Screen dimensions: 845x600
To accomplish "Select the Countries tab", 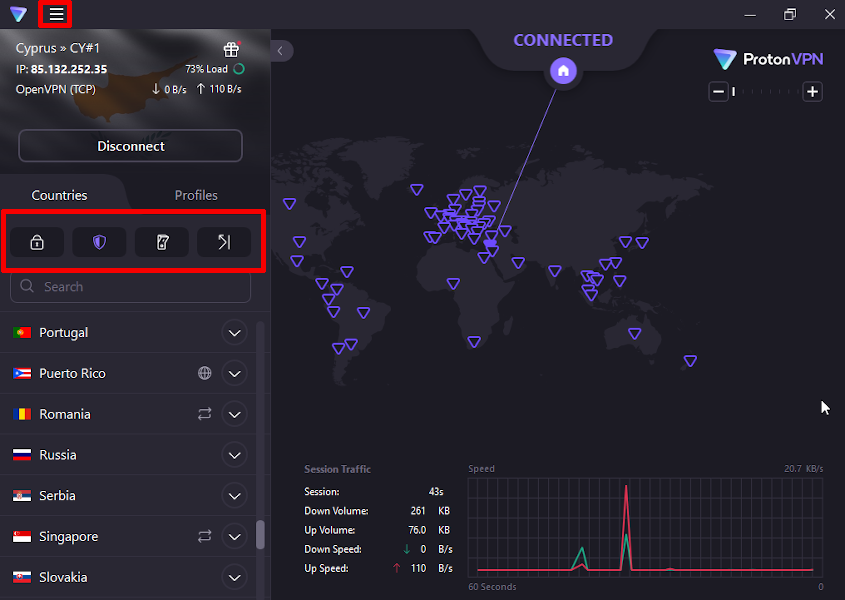I will [x=59, y=195].
